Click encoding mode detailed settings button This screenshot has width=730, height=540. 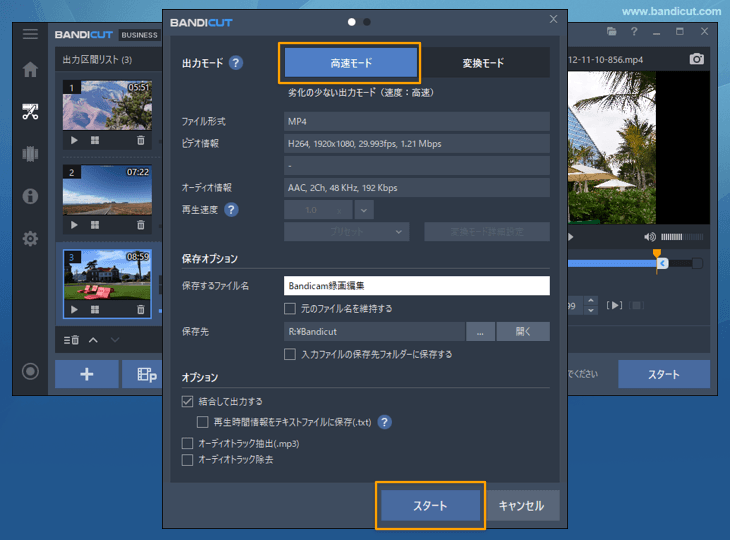coord(487,231)
